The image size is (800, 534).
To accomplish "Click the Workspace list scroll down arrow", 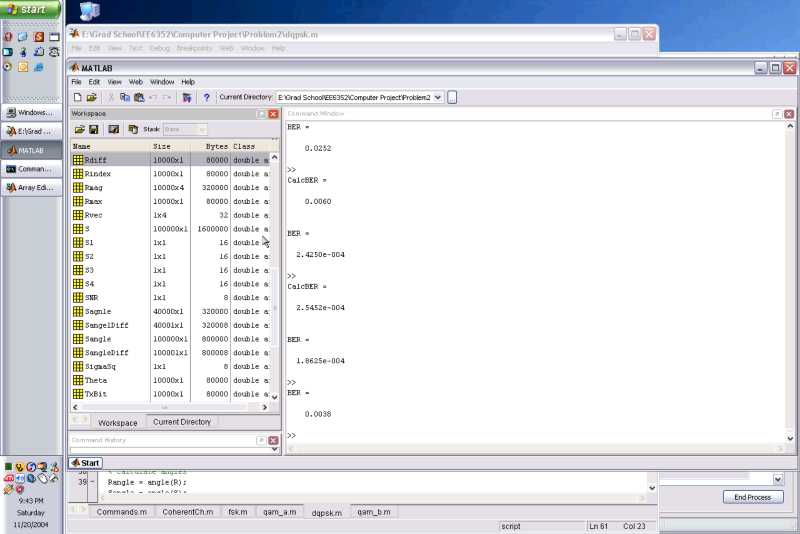I will tap(274, 397).
